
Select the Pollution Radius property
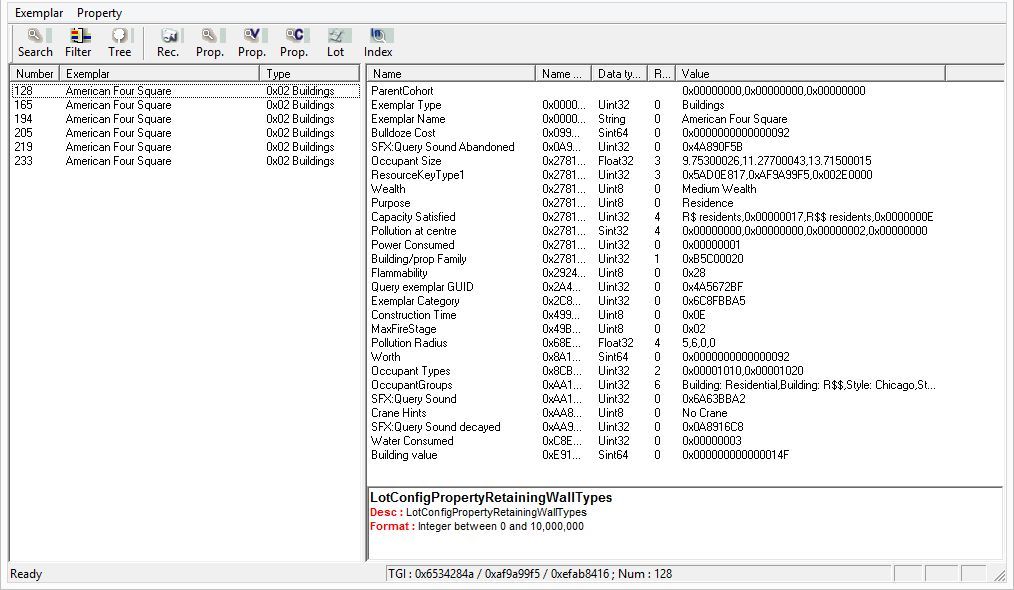pos(409,344)
